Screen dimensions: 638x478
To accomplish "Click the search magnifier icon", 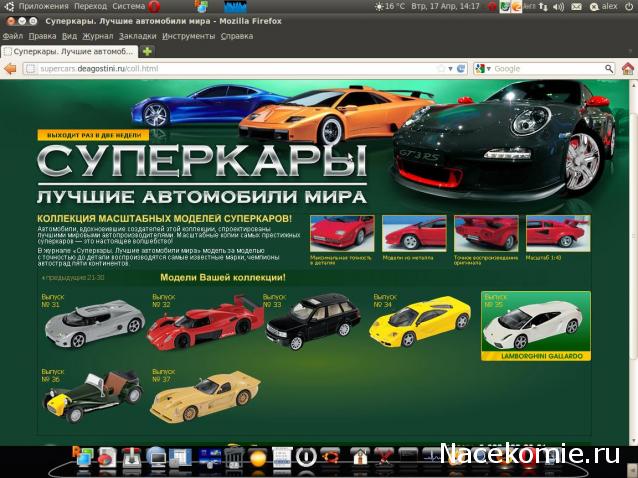I will point(609,69).
